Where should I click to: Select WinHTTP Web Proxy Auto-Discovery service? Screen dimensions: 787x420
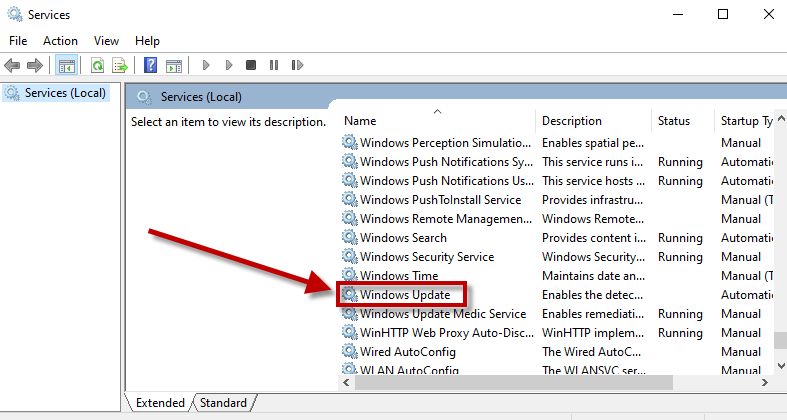pyautogui.click(x=557, y=333)
